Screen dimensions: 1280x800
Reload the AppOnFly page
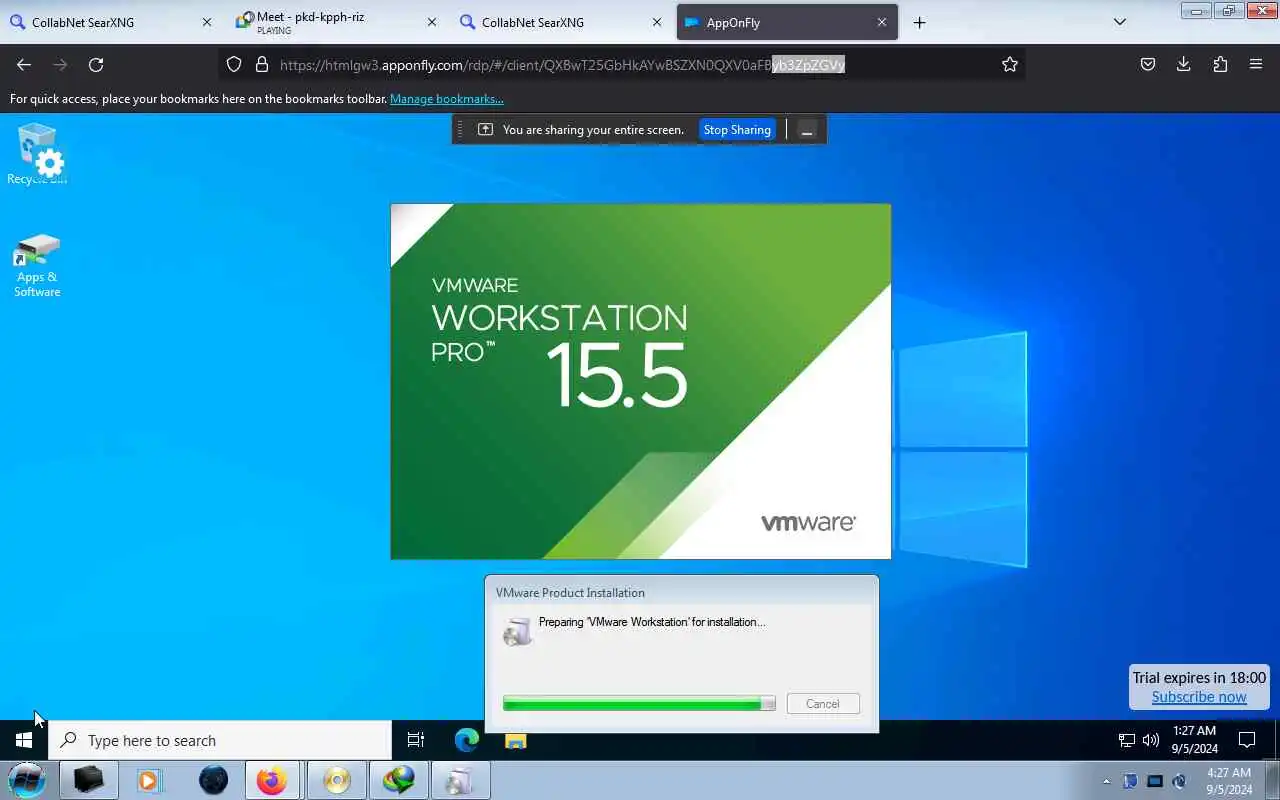click(x=96, y=64)
